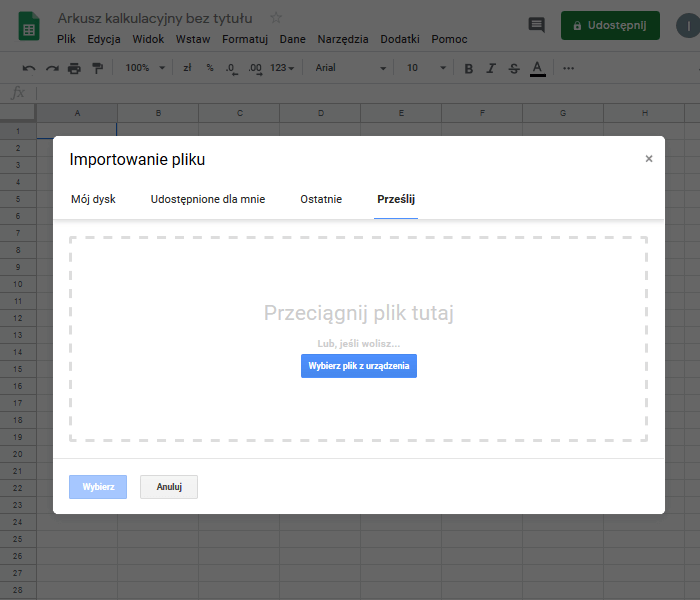Viewport: 700px width, 600px height.
Task: Click the Anuluj button
Action: (x=169, y=487)
